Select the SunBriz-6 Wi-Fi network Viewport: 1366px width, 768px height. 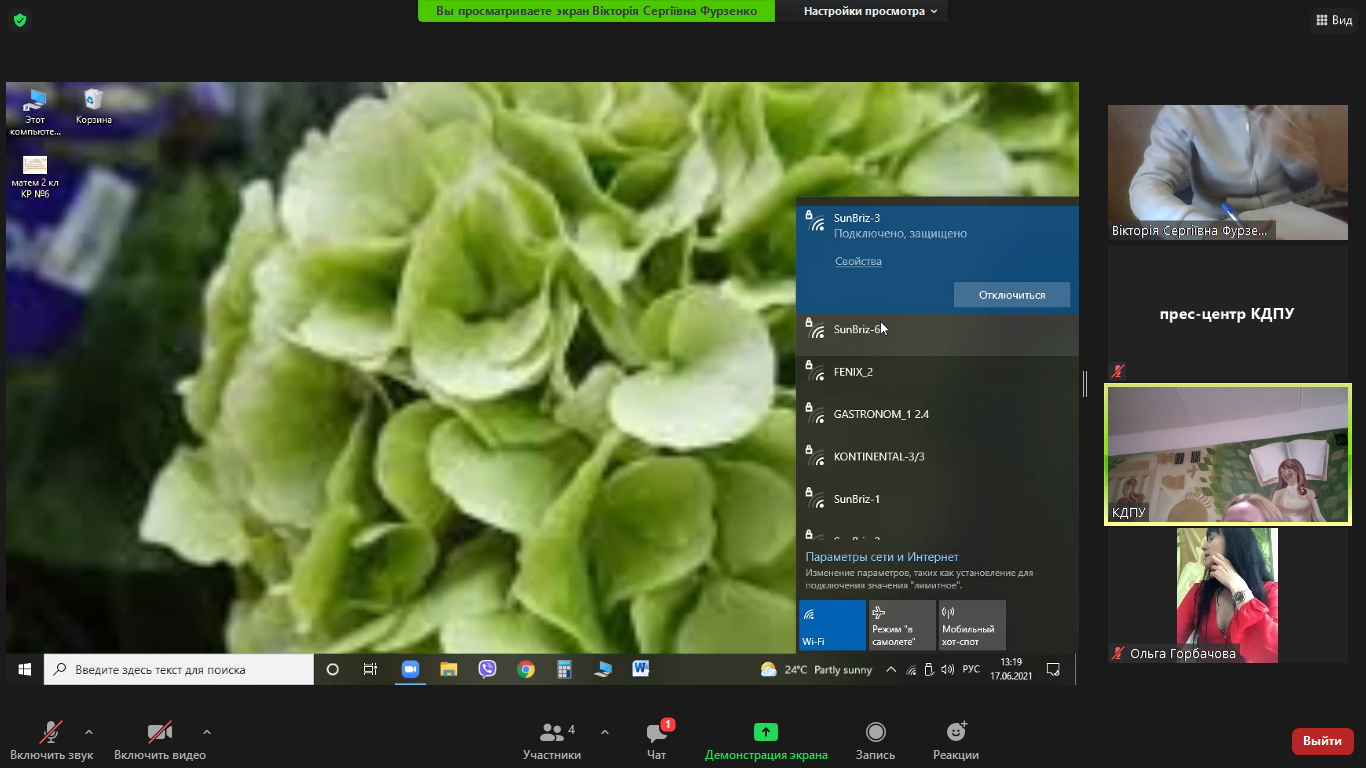pyautogui.click(x=937, y=333)
